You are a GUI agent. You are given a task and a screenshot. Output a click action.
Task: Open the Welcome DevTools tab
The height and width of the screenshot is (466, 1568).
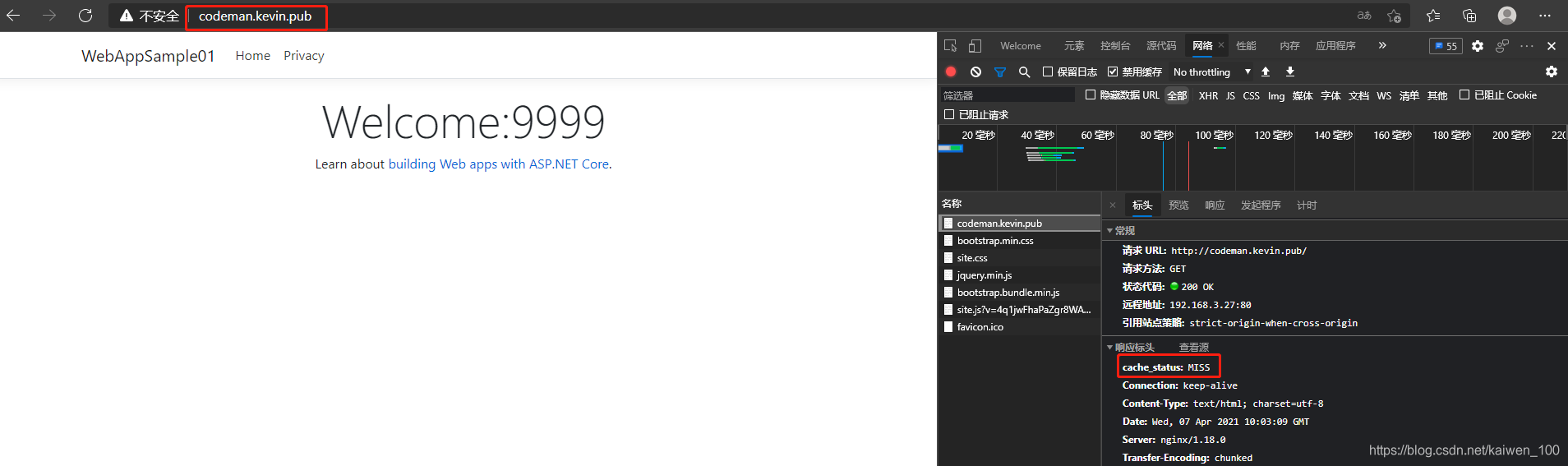[x=1021, y=46]
